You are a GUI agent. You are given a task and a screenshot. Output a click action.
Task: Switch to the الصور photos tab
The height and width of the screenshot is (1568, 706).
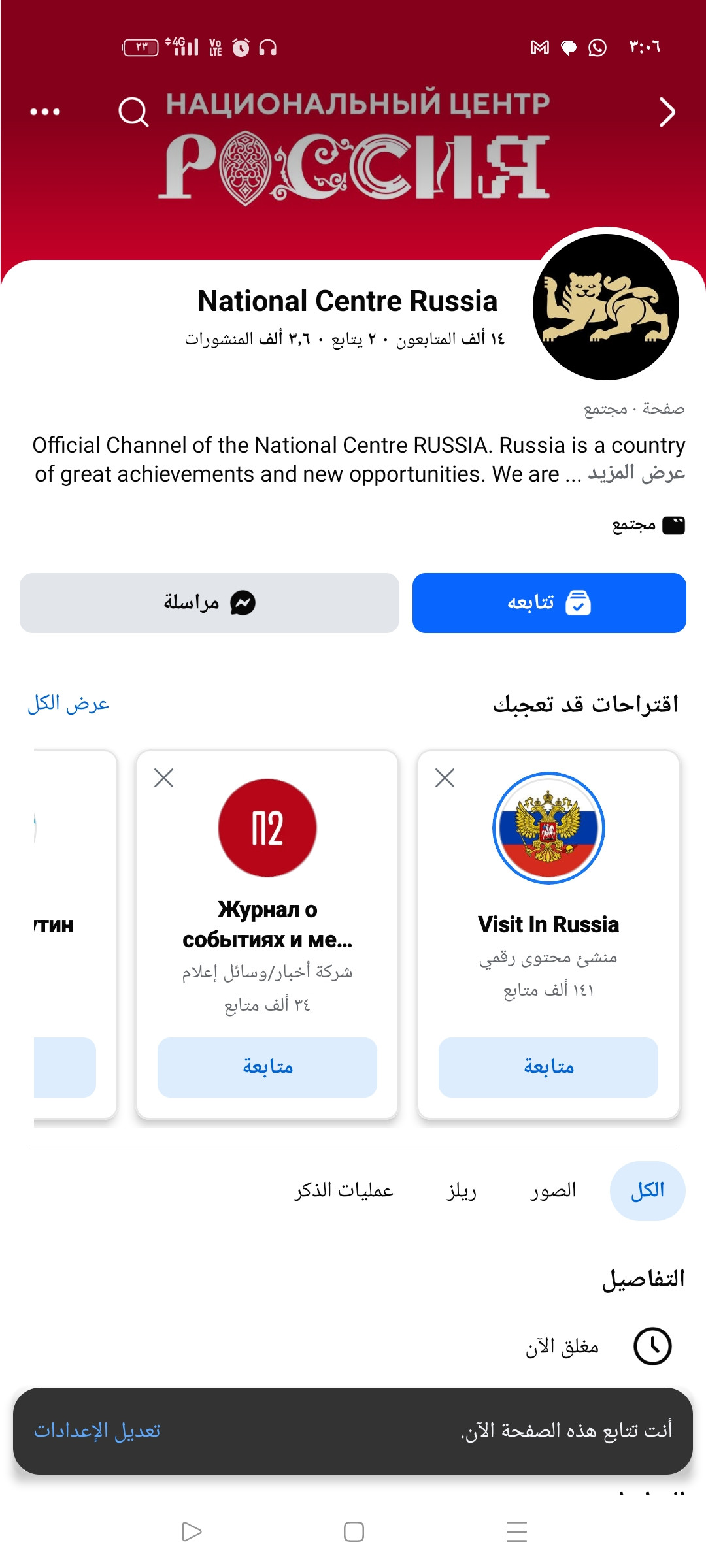(x=553, y=1190)
